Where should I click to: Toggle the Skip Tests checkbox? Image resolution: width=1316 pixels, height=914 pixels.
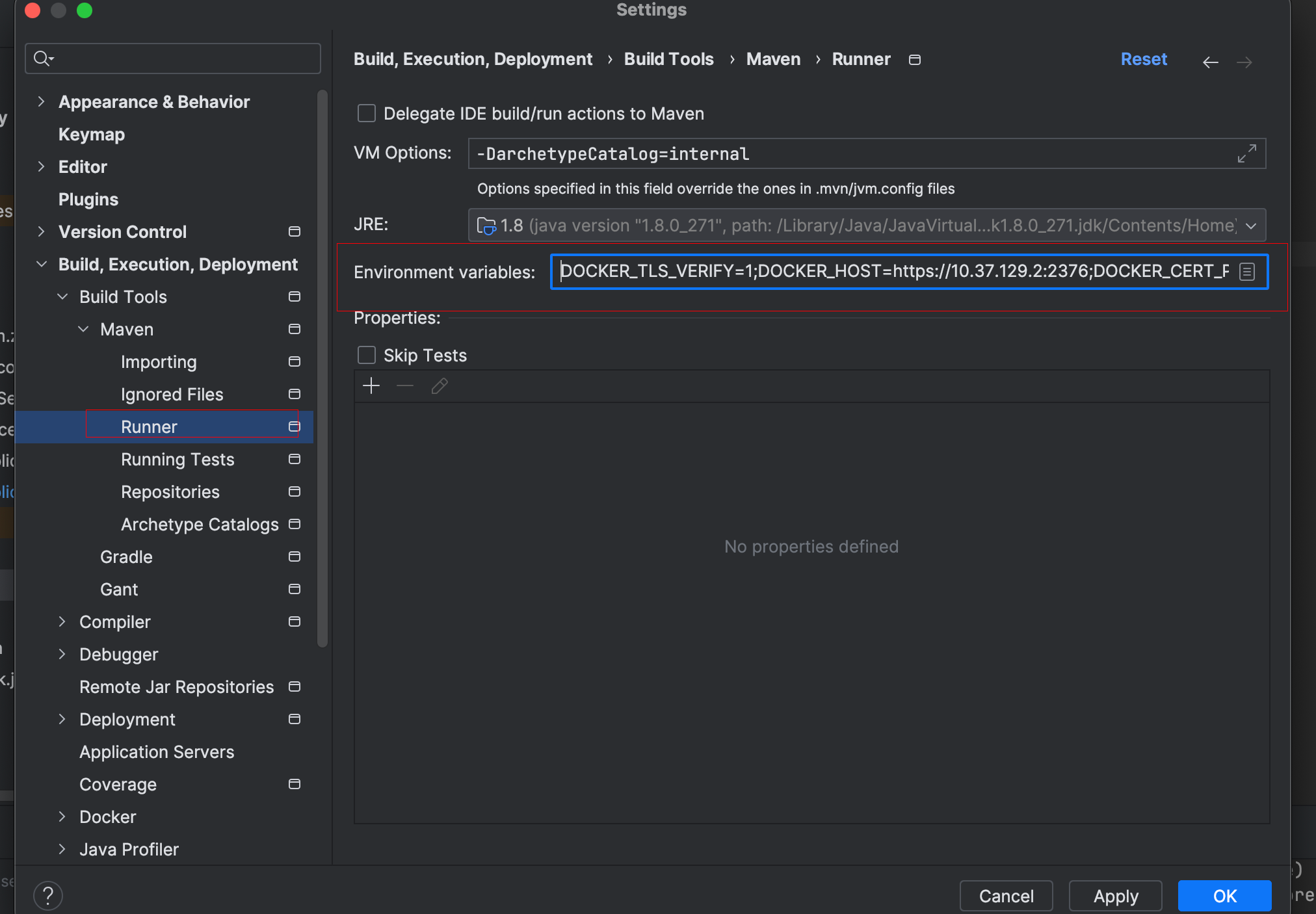coord(367,355)
